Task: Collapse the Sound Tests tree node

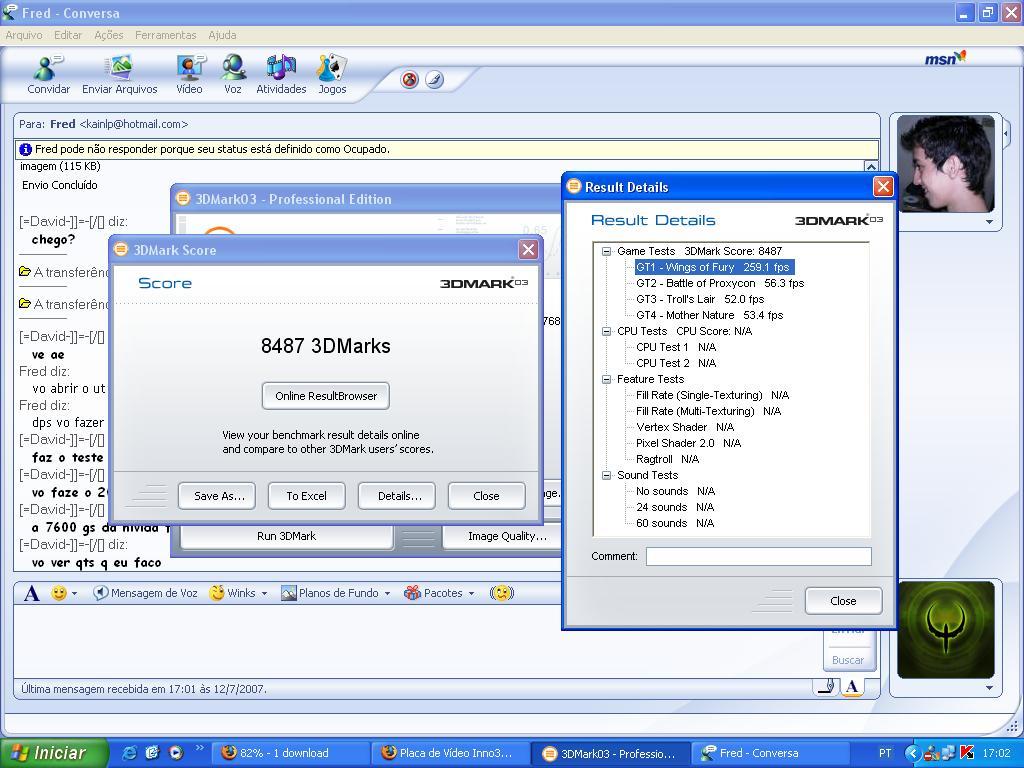Action: click(607, 475)
